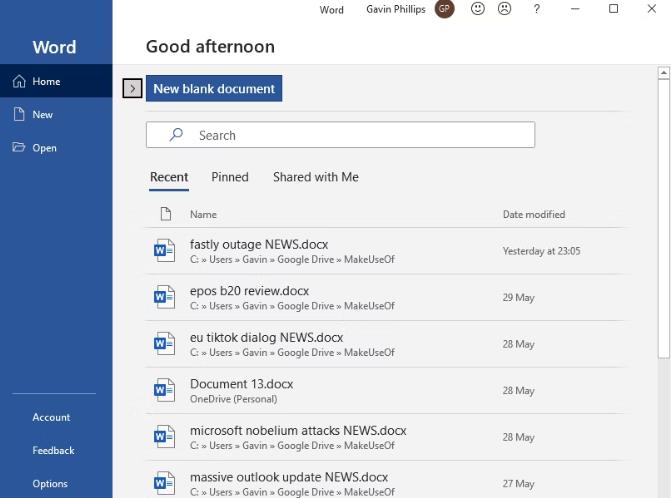Open Account in the sidebar
Screen dimensions: 671x498
pyautogui.click(x=51, y=417)
